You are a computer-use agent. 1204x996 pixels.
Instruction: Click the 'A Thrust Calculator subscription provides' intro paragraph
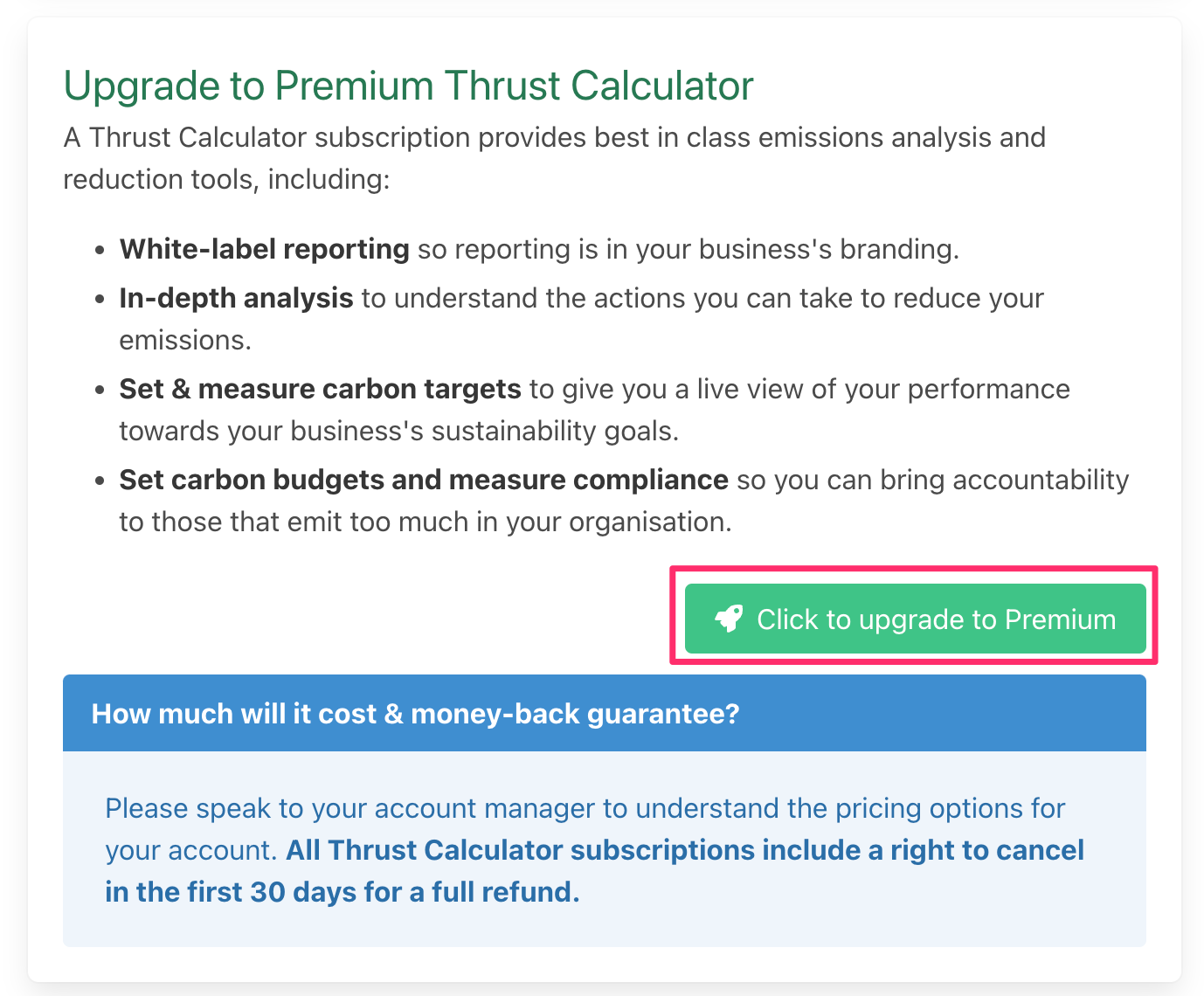coord(554,137)
